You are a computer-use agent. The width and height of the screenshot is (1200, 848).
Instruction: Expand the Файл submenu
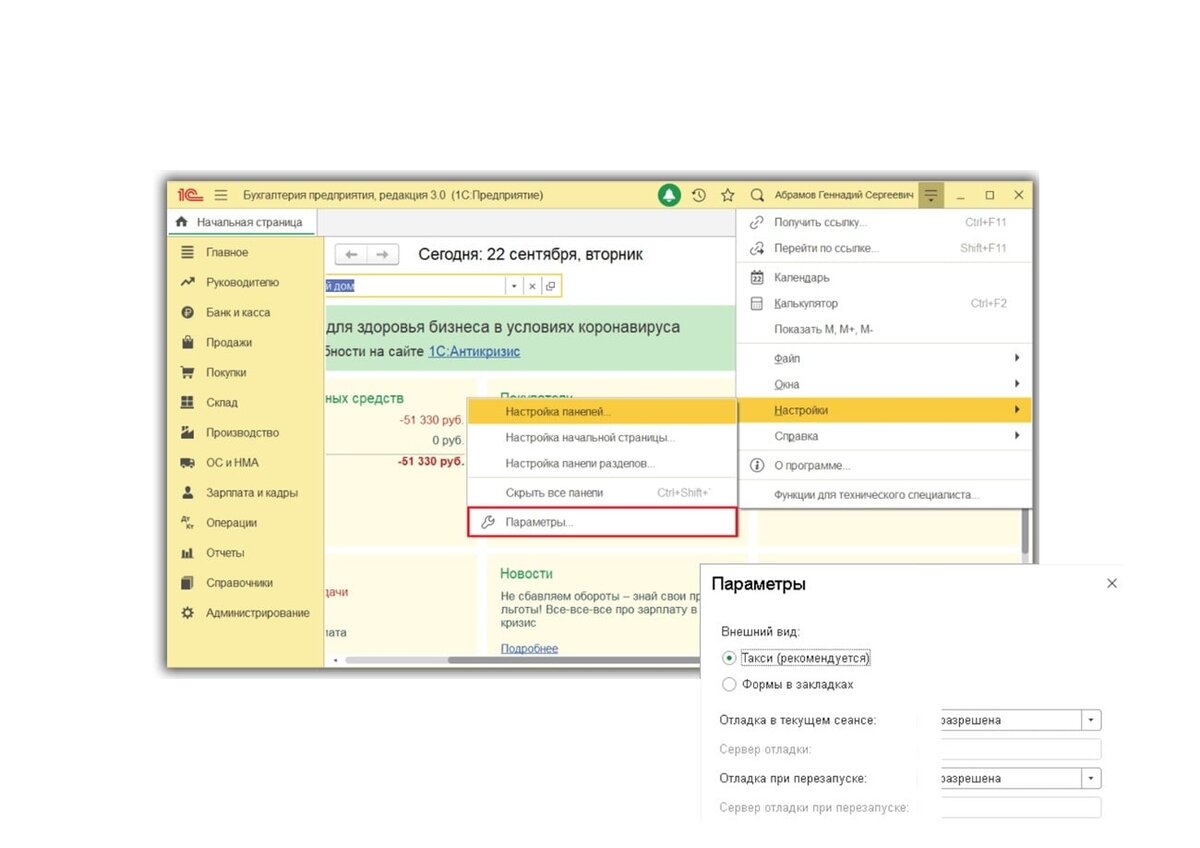[x=884, y=358]
